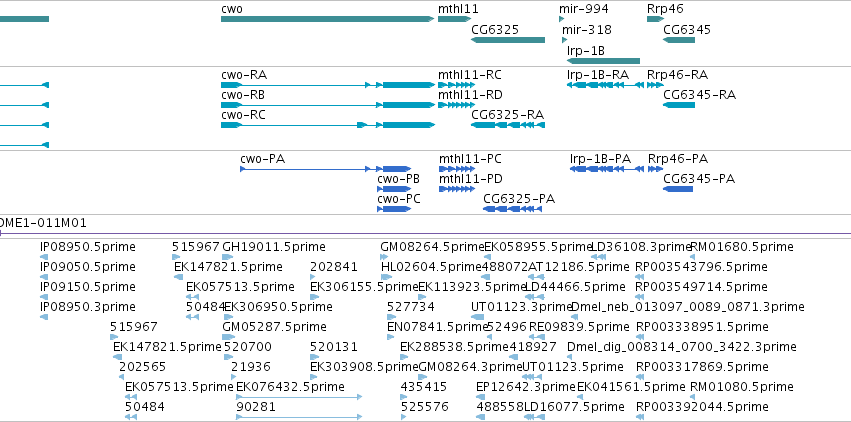
Task: Click the EK306155.5prime EST label
Action: point(364,286)
